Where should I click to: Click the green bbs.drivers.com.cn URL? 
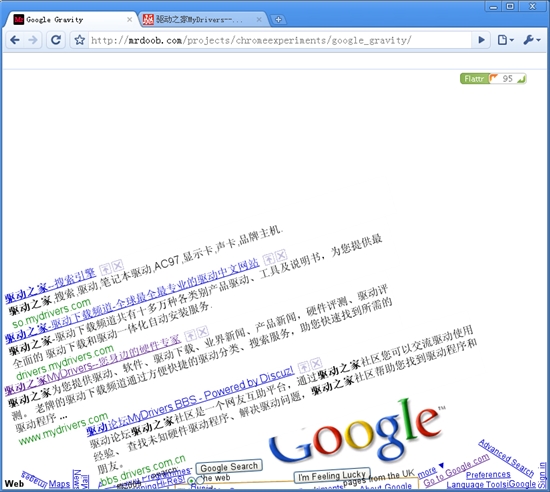click(142, 470)
